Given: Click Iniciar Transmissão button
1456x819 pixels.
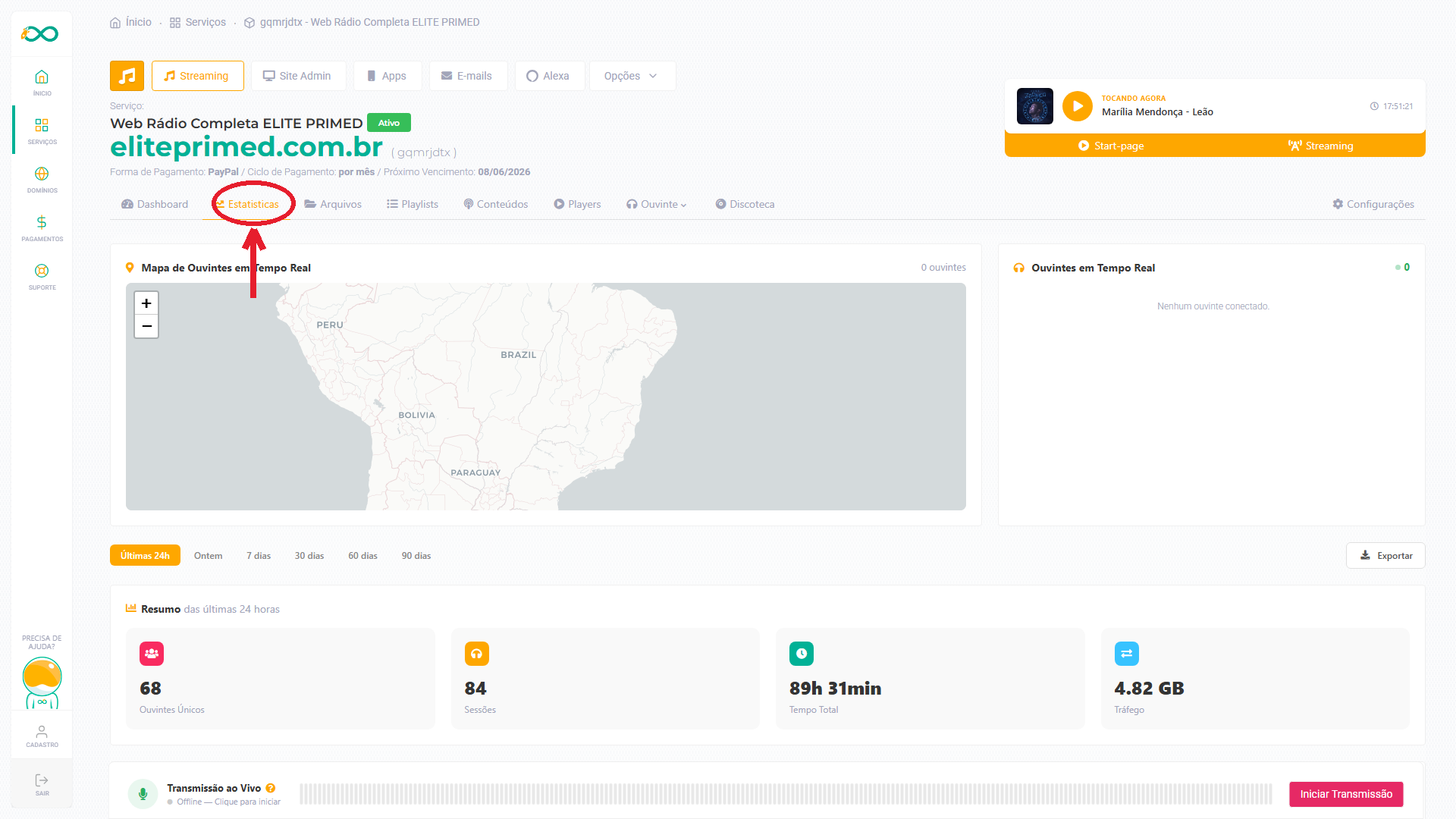Looking at the screenshot, I should coord(1346,794).
